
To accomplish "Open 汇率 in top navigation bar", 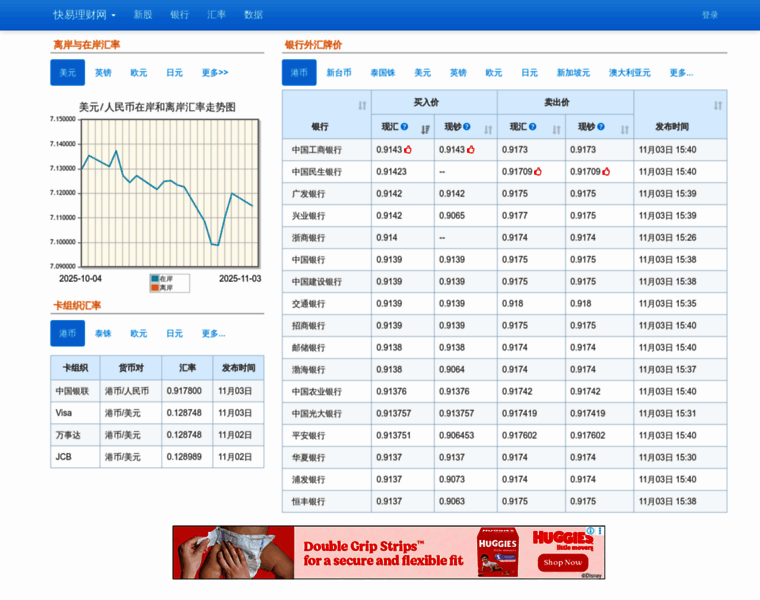I will click(216, 15).
